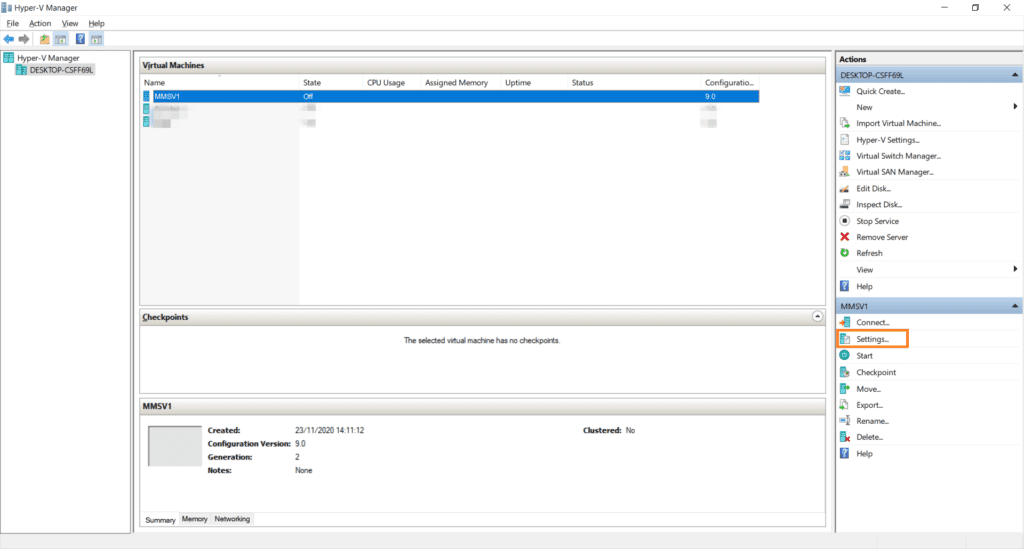1024x549 pixels.
Task: Create a Checkpoint for MMSV1
Action: click(876, 372)
